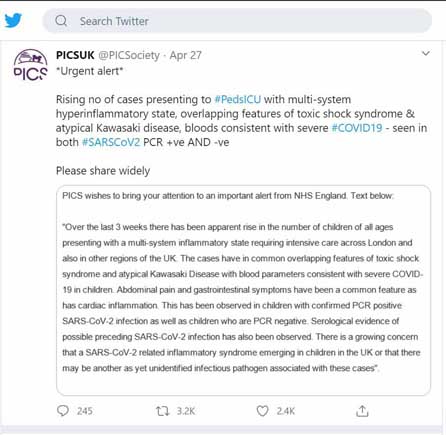
Task: View the 2.4K likes count
Action: click(x=286, y=411)
